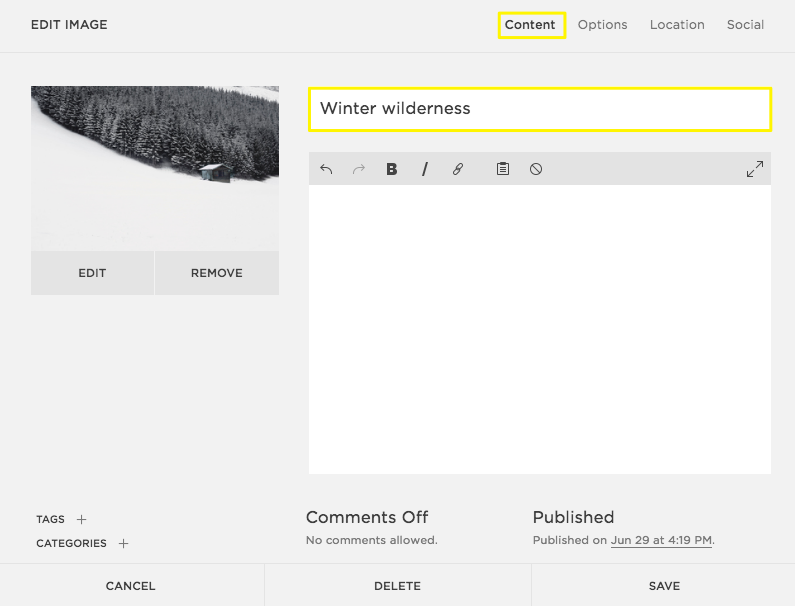Add a category with the plus icon
795x606 pixels.
pyautogui.click(x=123, y=543)
